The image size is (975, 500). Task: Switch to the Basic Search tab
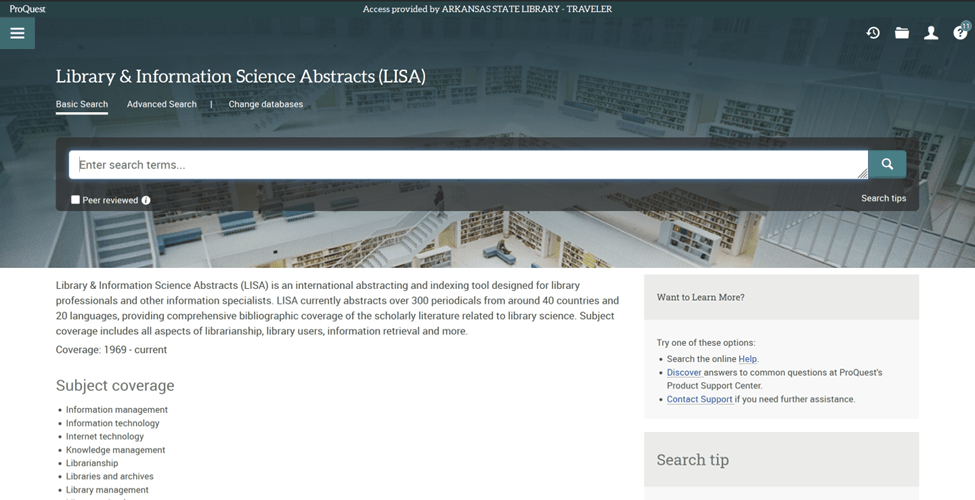click(82, 104)
